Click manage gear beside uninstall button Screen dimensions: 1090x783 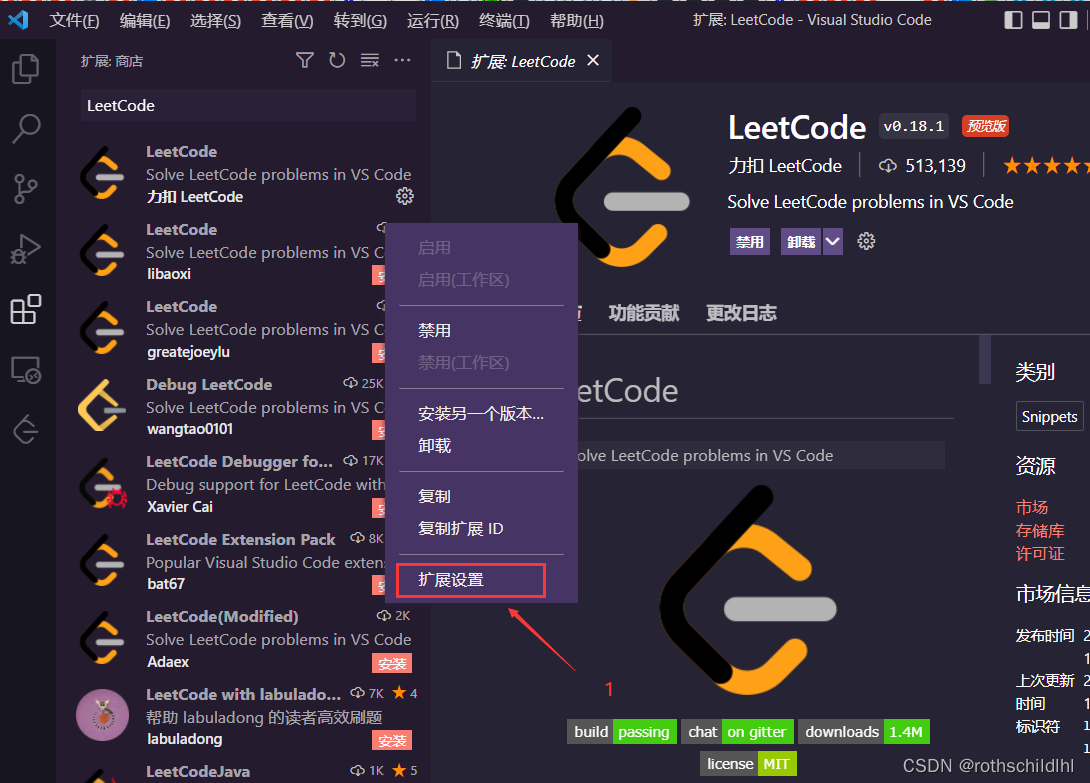(866, 241)
